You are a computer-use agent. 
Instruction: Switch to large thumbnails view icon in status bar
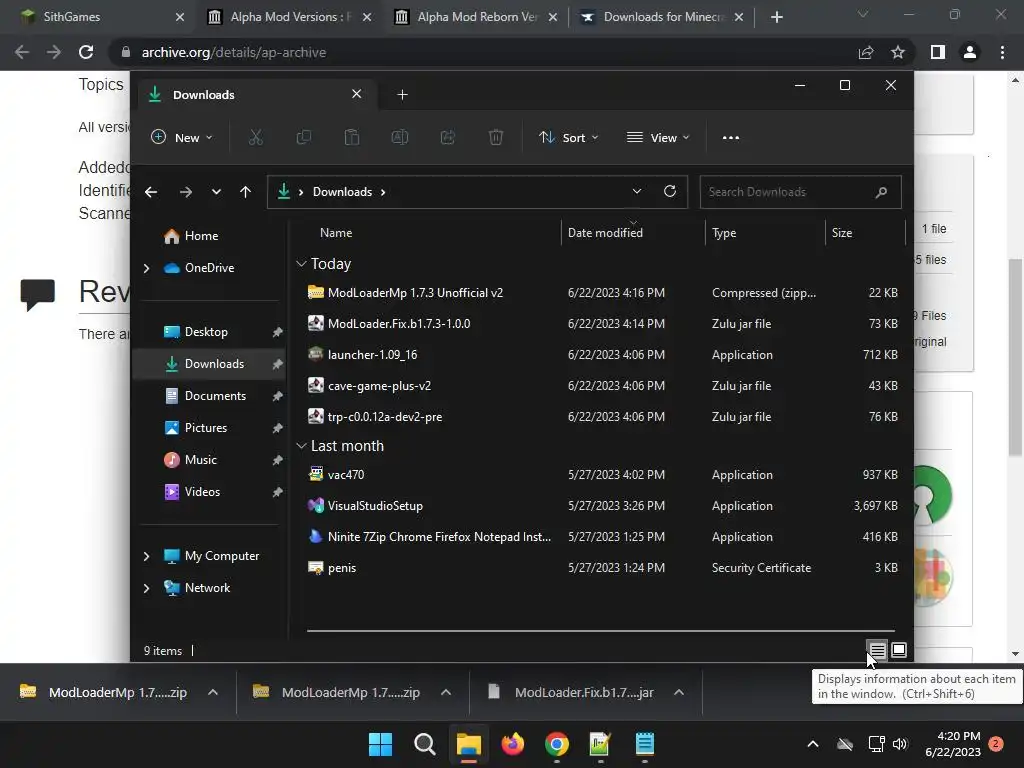tap(899, 650)
